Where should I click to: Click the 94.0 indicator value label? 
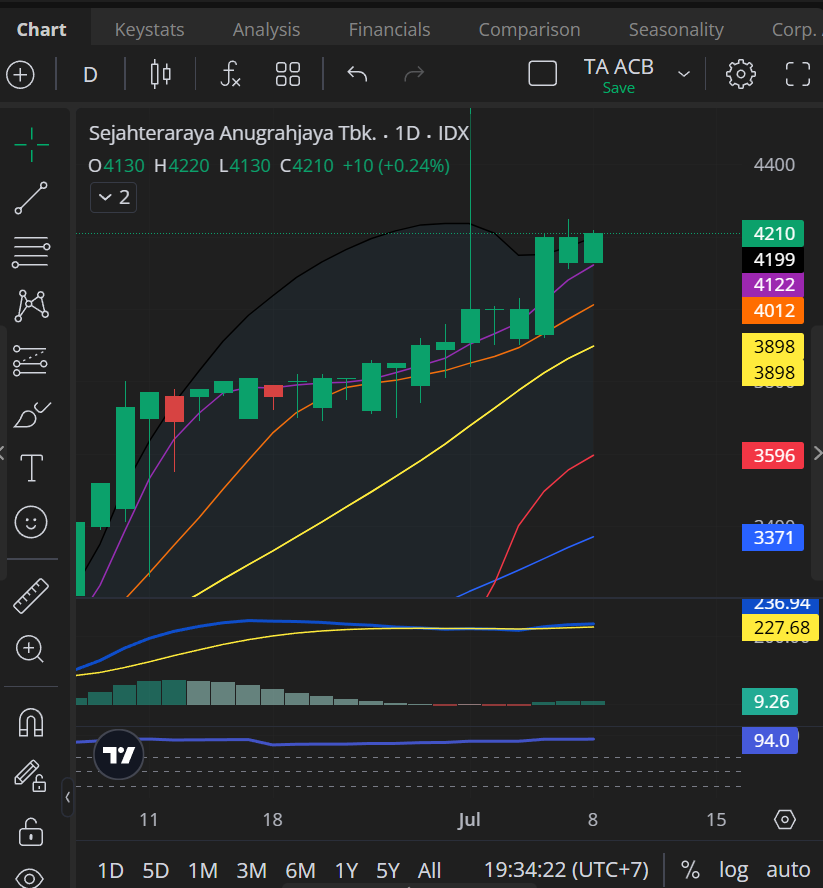point(770,740)
